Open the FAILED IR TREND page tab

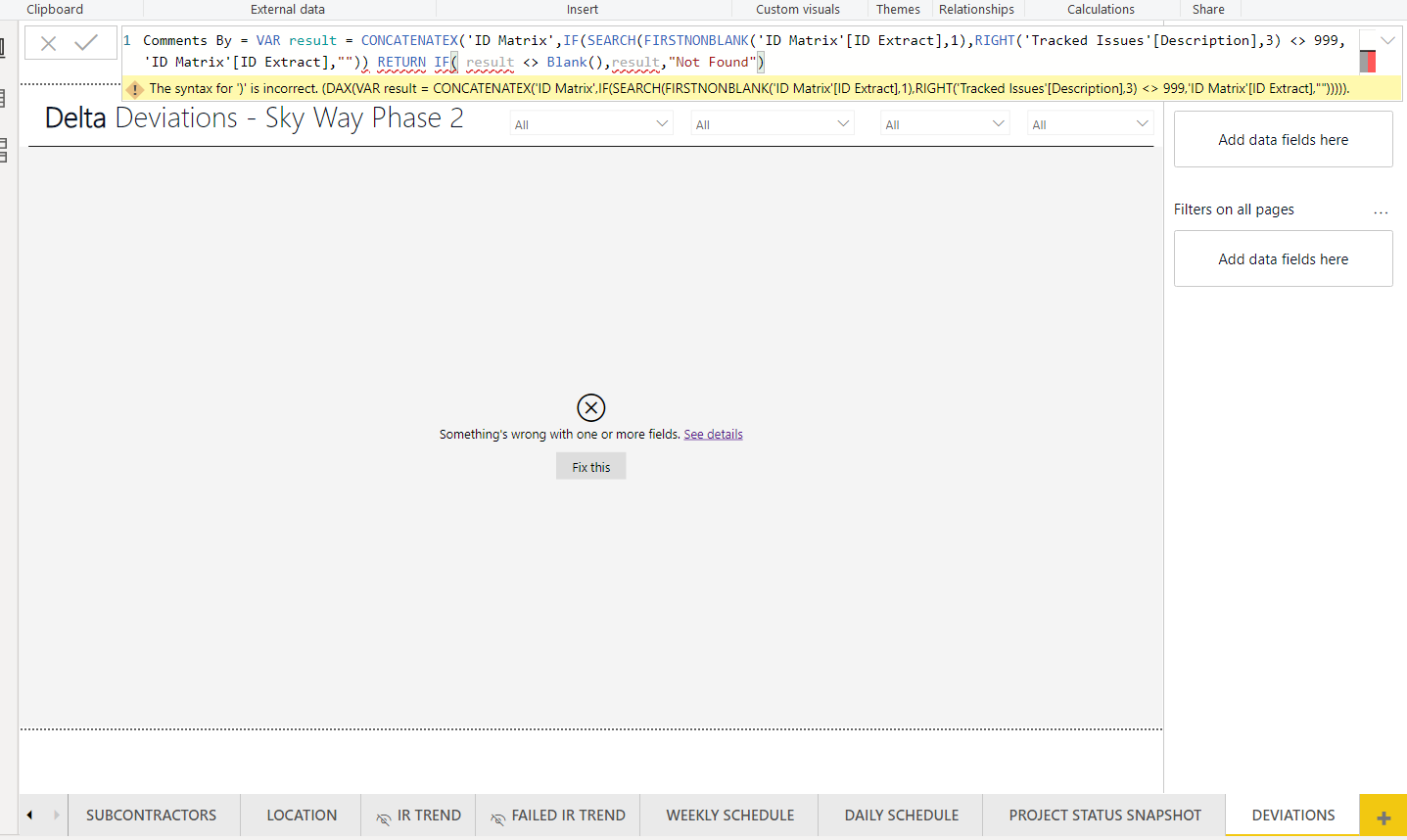coord(558,816)
